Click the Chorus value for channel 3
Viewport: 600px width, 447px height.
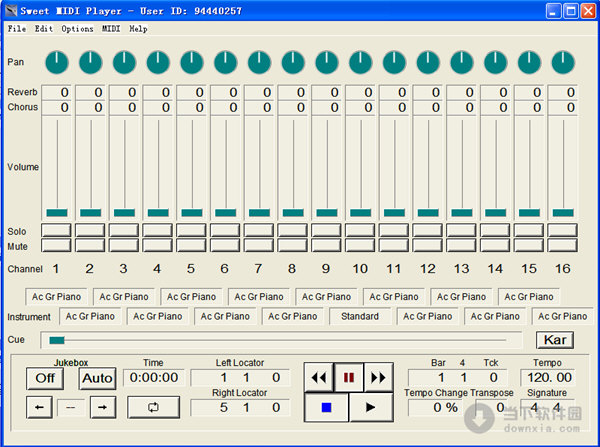124,108
